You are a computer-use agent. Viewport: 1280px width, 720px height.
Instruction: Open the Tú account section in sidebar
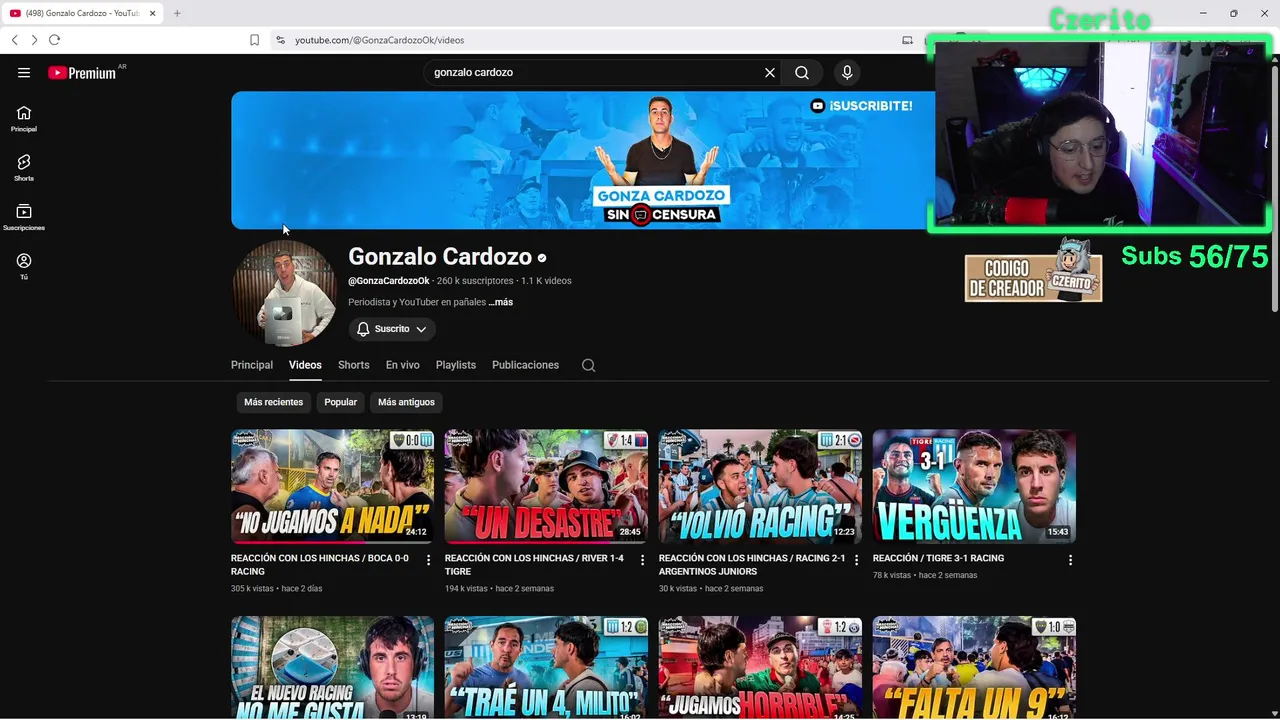point(24,266)
